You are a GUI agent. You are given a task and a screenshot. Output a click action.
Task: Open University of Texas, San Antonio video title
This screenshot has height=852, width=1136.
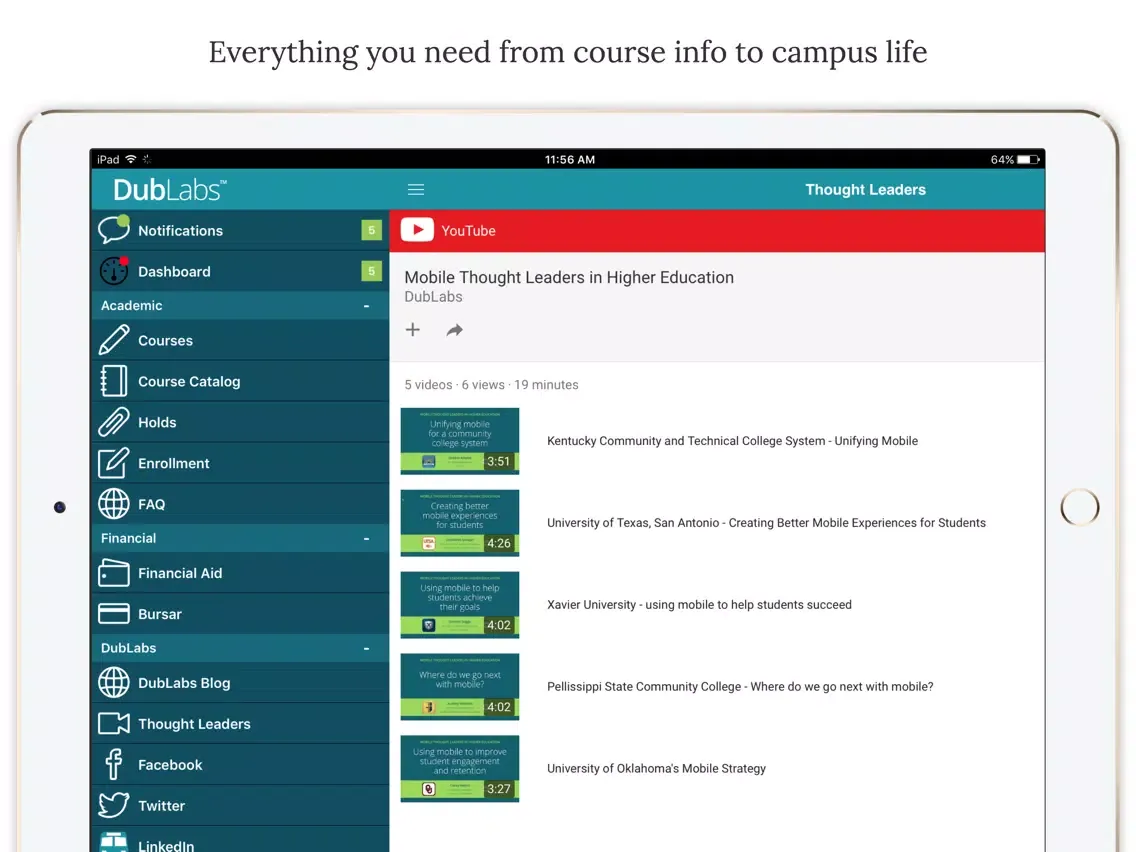tap(767, 522)
